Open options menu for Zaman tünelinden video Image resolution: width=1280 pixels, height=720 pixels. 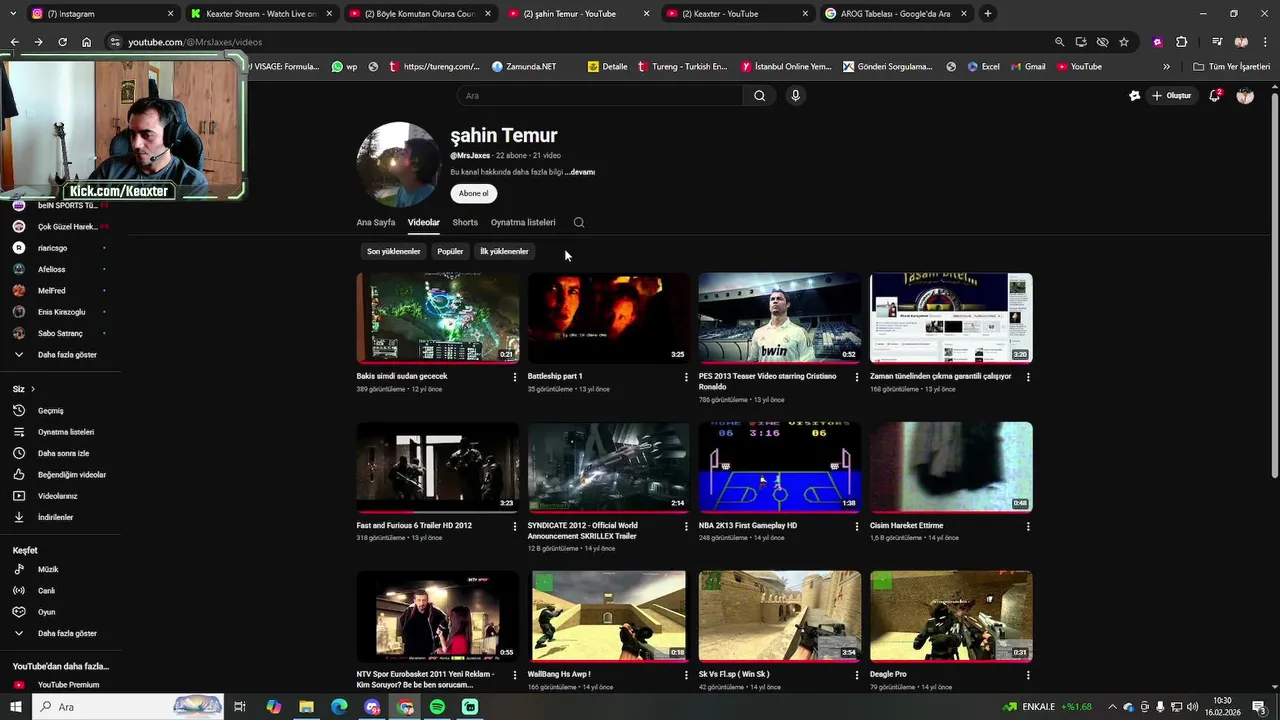1028,377
